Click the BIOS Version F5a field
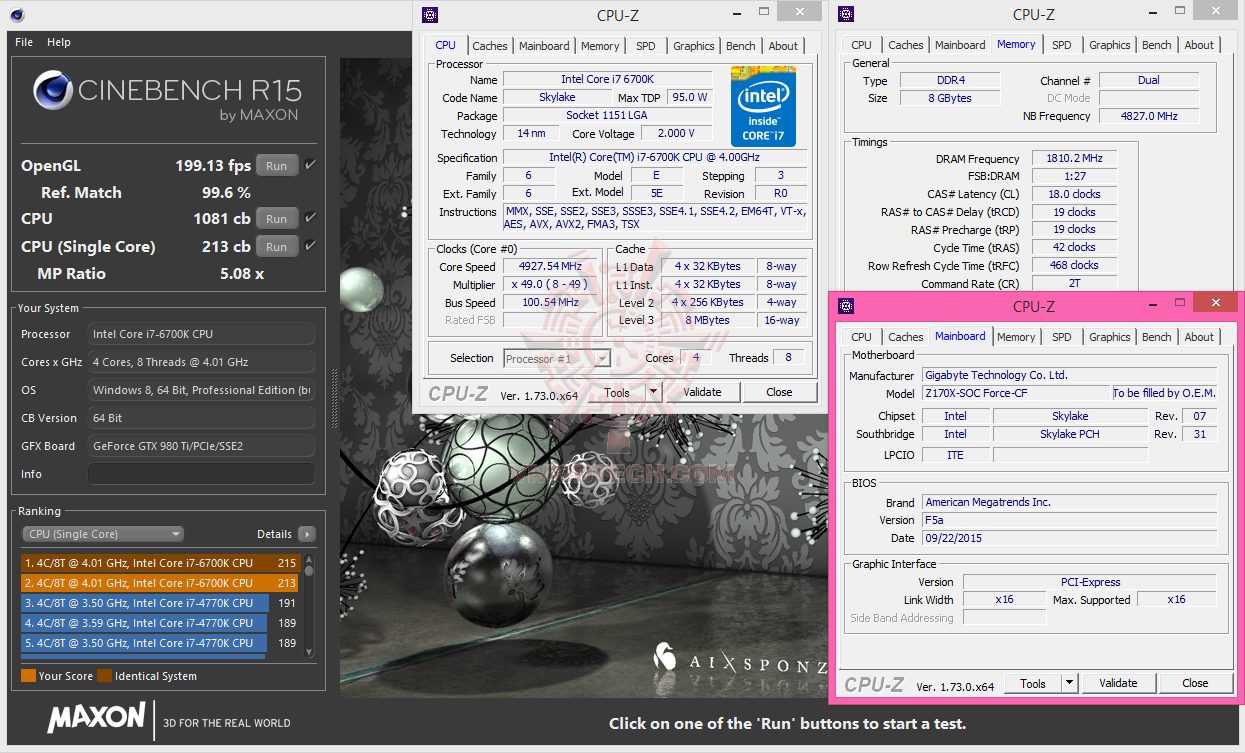The image size is (1245, 753). coord(1069,520)
